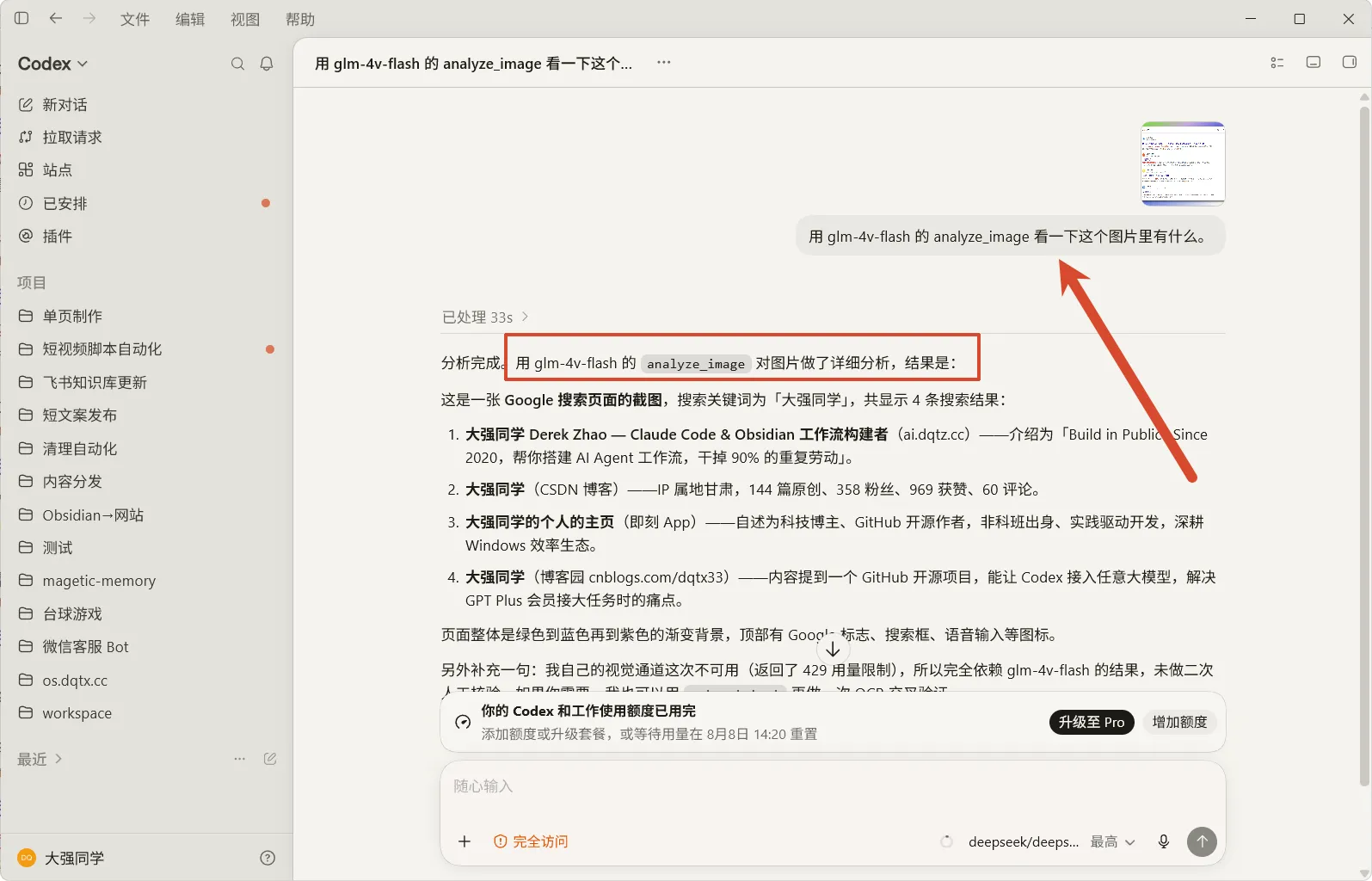
Task: Open the 视图 menu
Action: (245, 19)
